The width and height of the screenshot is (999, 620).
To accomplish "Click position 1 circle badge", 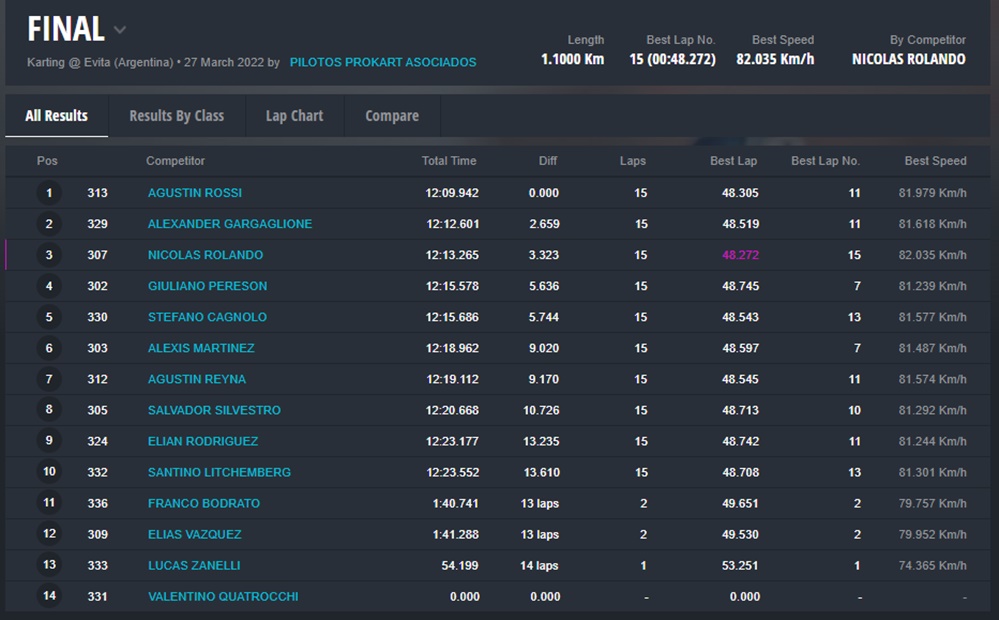I will 49,193.
